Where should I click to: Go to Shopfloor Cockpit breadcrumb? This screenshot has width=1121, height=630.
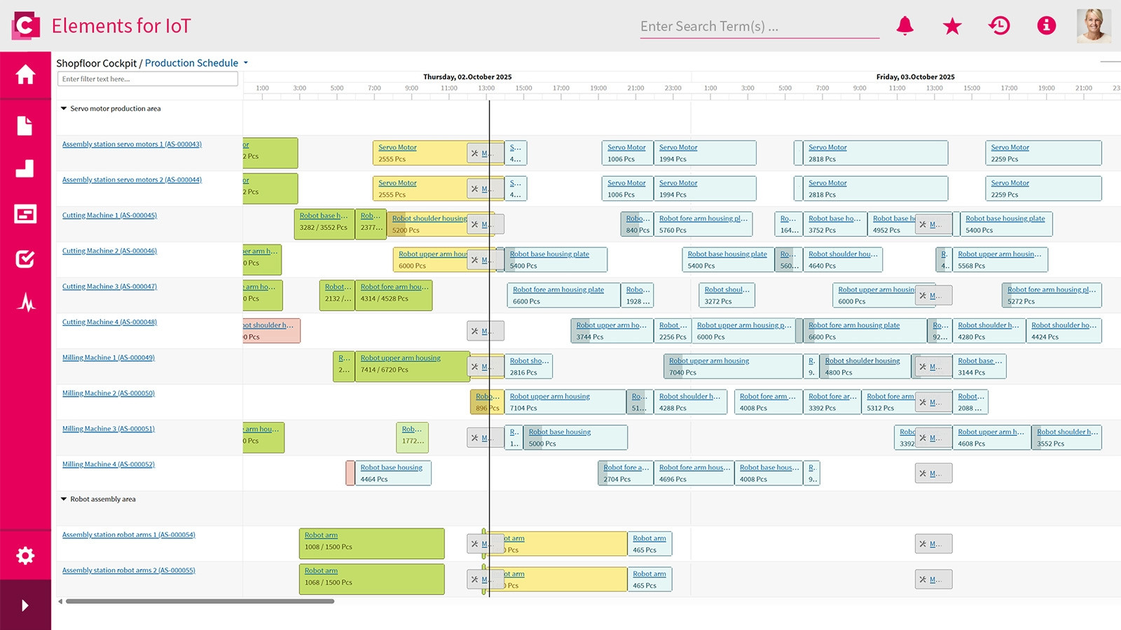[96, 63]
